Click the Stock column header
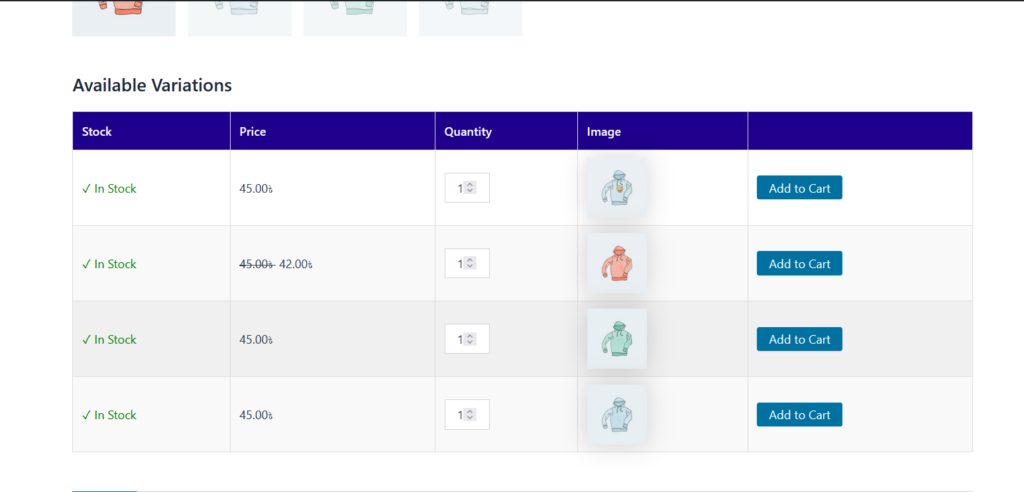The width and height of the screenshot is (1024, 492). (x=97, y=131)
